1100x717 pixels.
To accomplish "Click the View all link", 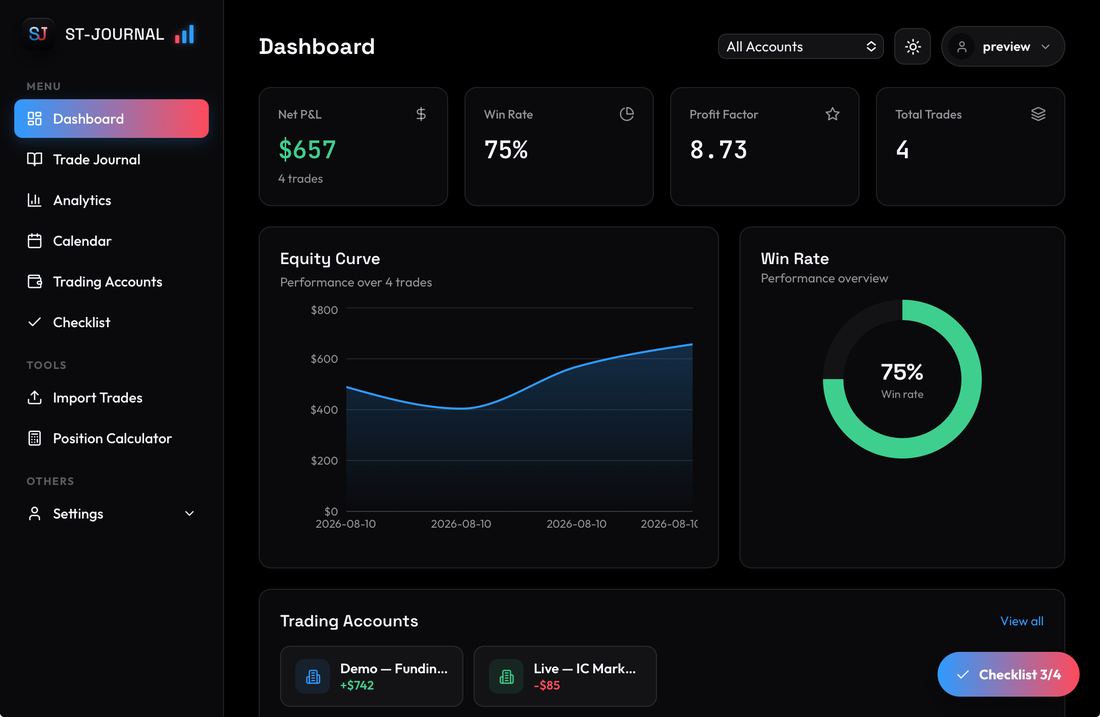I will point(1021,621).
